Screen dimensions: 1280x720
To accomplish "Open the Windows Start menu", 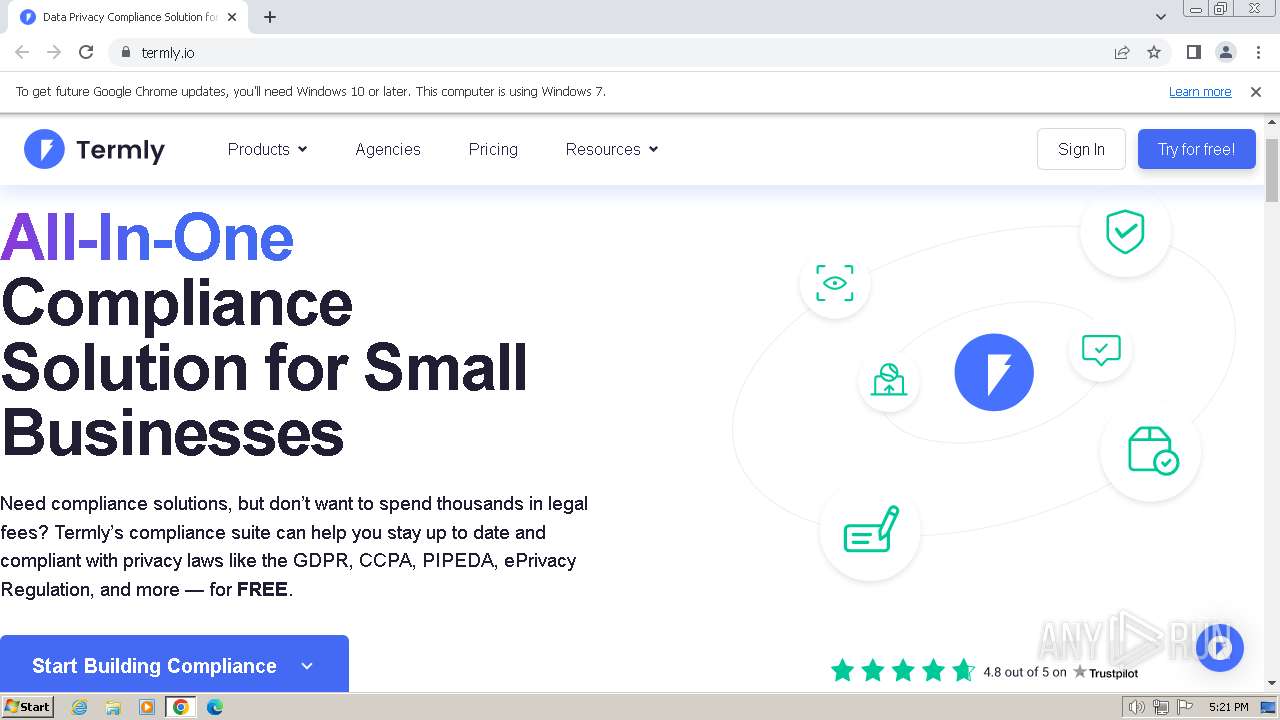I will [x=28, y=707].
